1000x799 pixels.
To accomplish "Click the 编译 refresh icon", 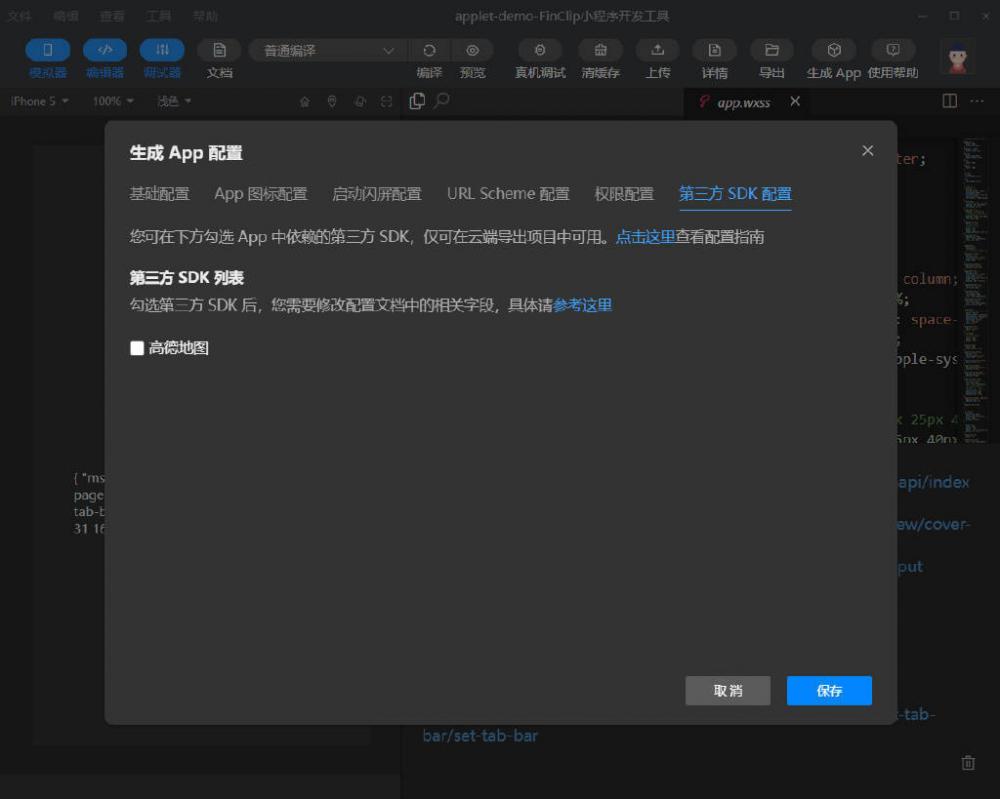I will [429, 50].
